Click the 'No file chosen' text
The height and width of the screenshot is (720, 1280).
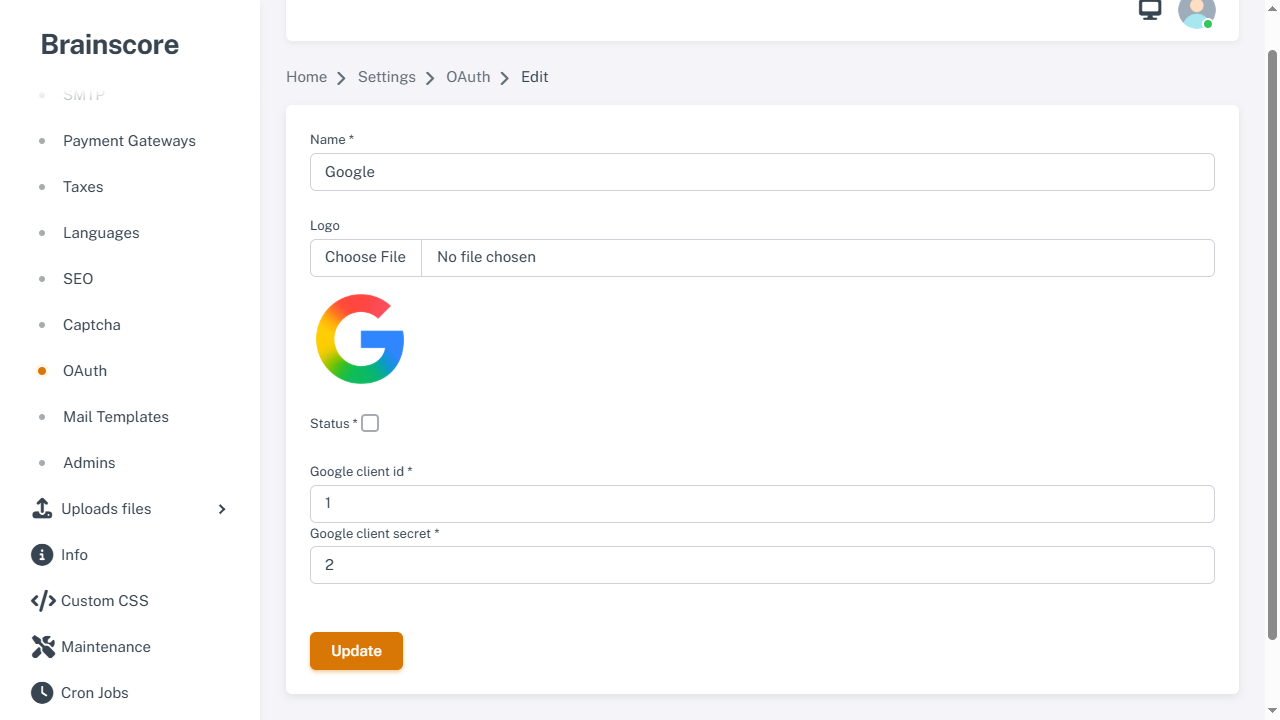(x=486, y=257)
